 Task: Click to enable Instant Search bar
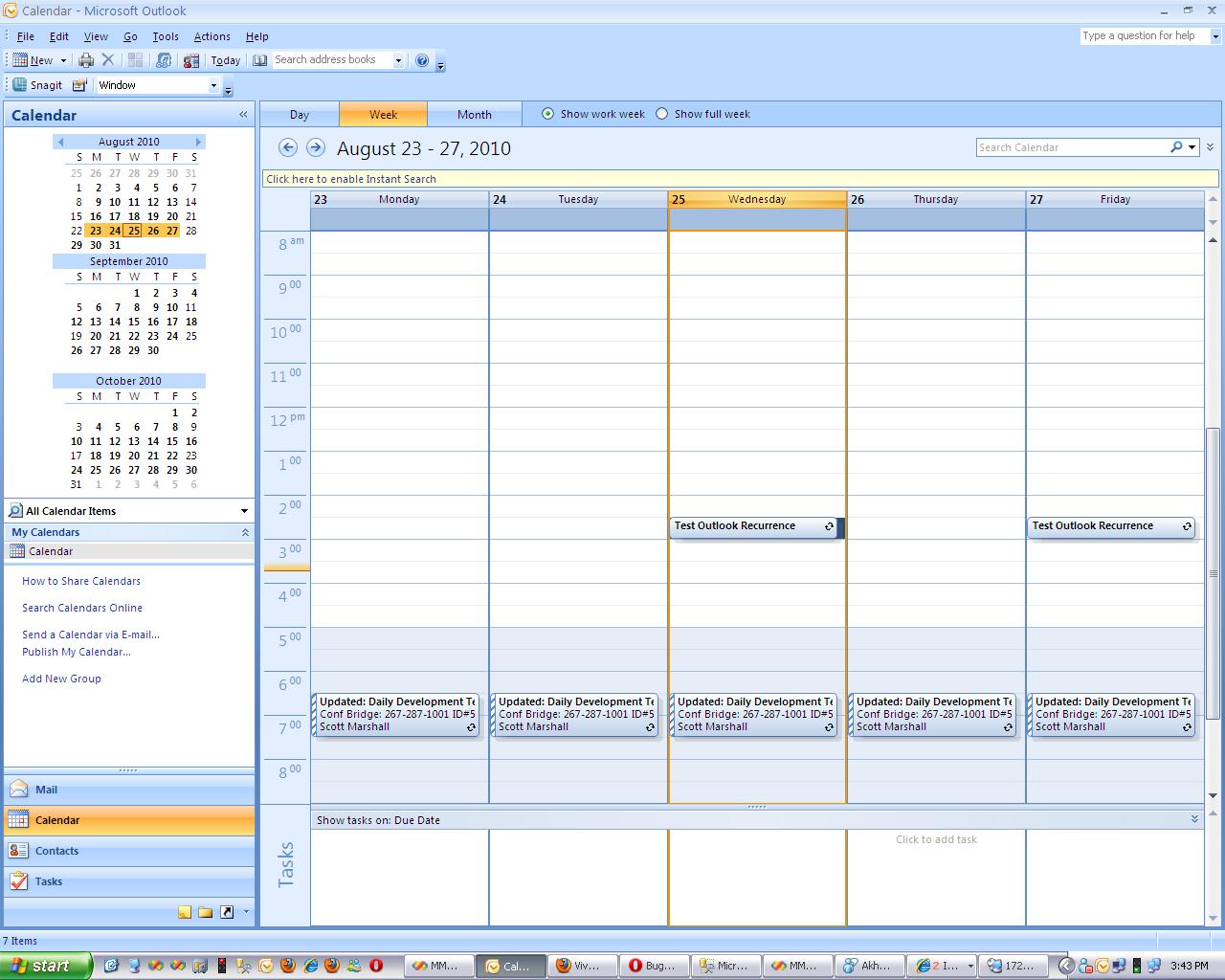tap(741, 179)
